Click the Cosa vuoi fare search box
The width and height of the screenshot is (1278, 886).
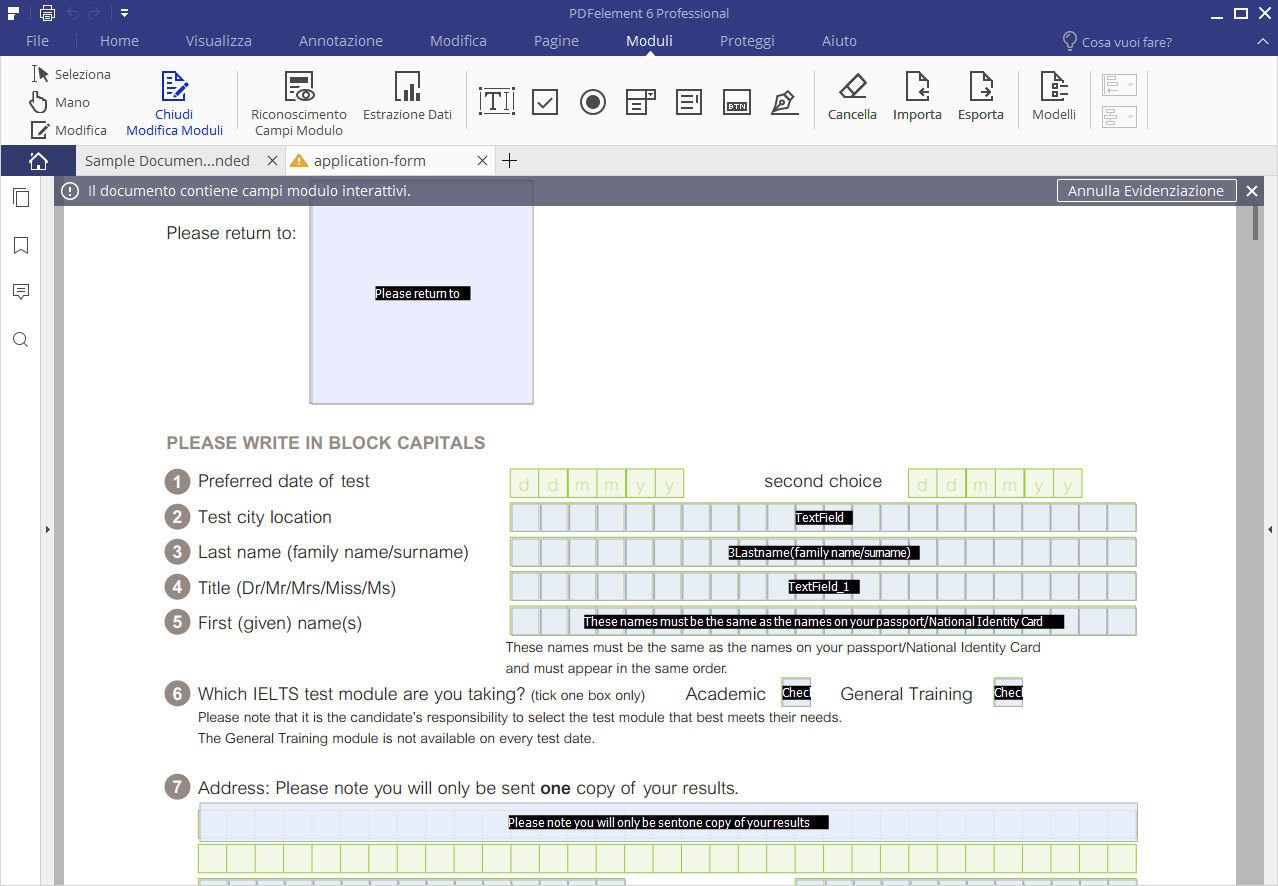point(1117,42)
